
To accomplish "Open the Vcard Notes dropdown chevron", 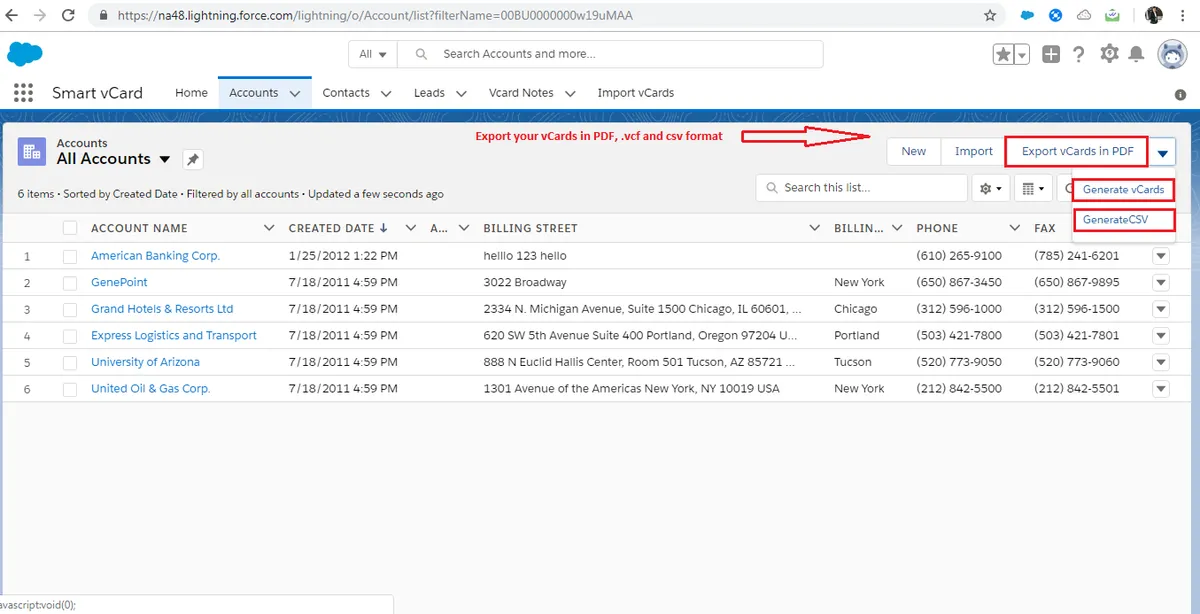I will click(x=570, y=93).
